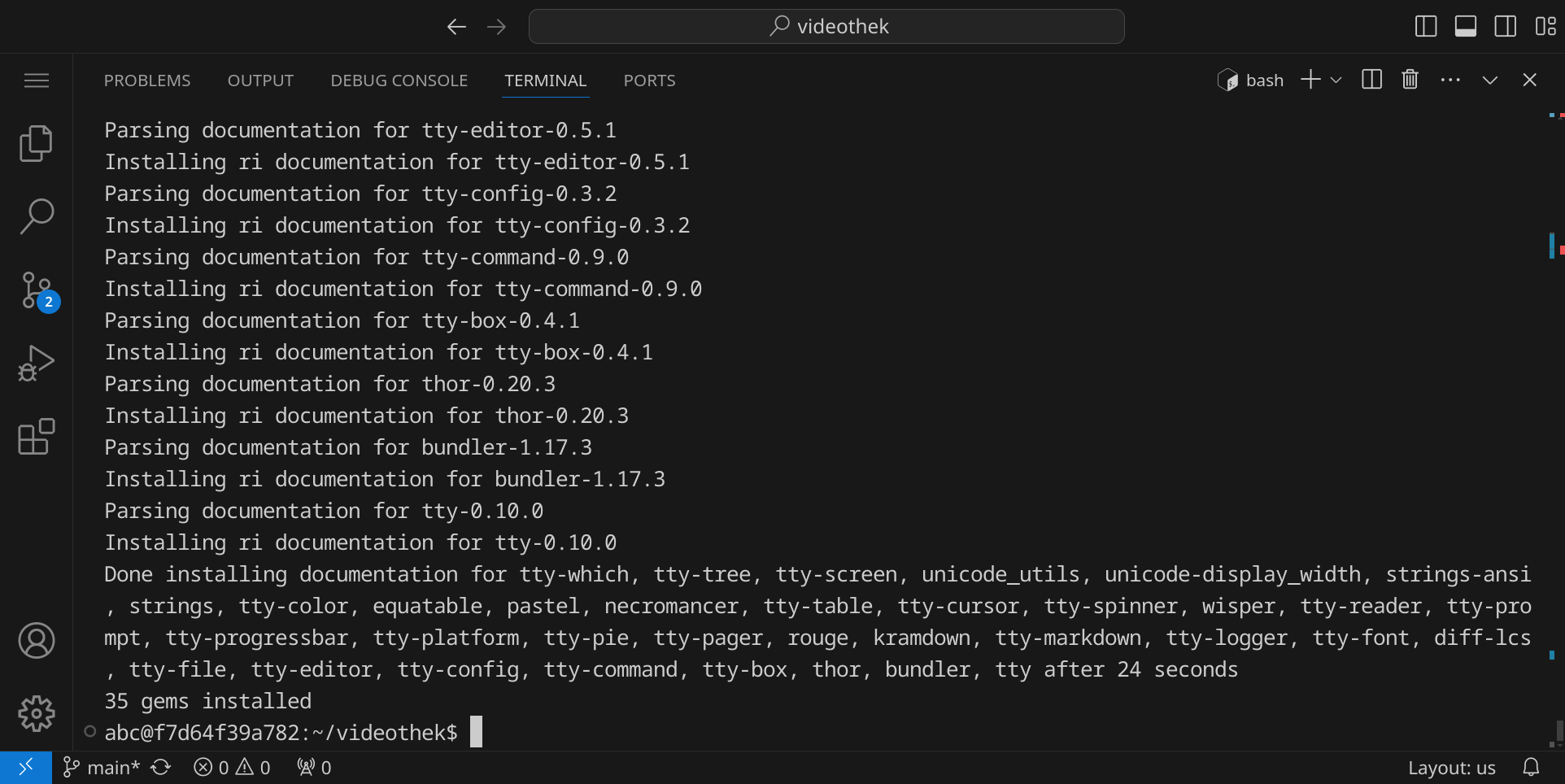Open the terminal panel more actions menu
Viewport: 1565px width, 784px height.
pos(1449,80)
